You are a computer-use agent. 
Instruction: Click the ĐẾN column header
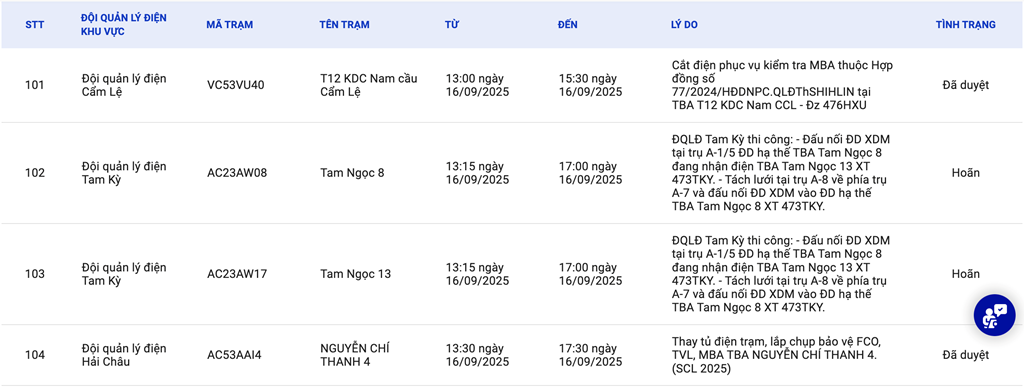568,25
